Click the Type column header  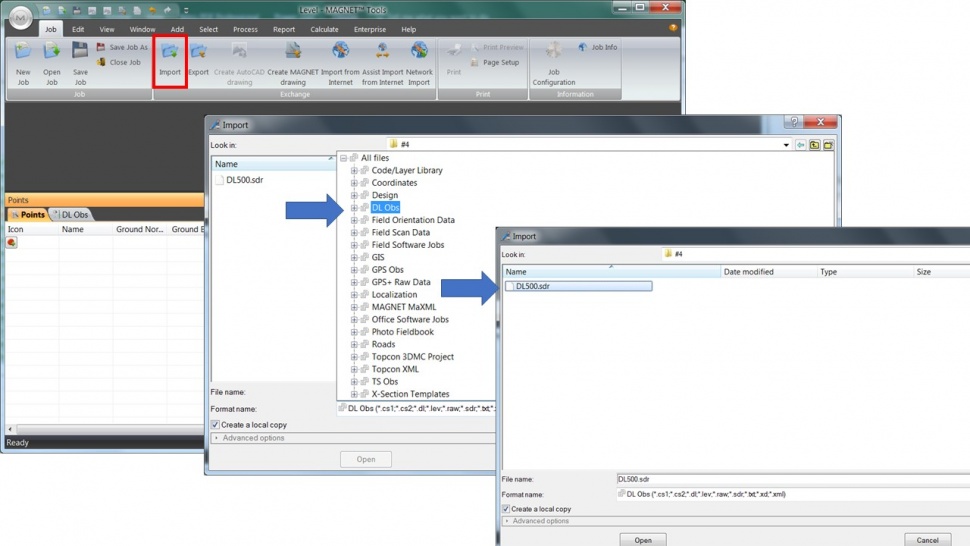pyautogui.click(x=865, y=271)
